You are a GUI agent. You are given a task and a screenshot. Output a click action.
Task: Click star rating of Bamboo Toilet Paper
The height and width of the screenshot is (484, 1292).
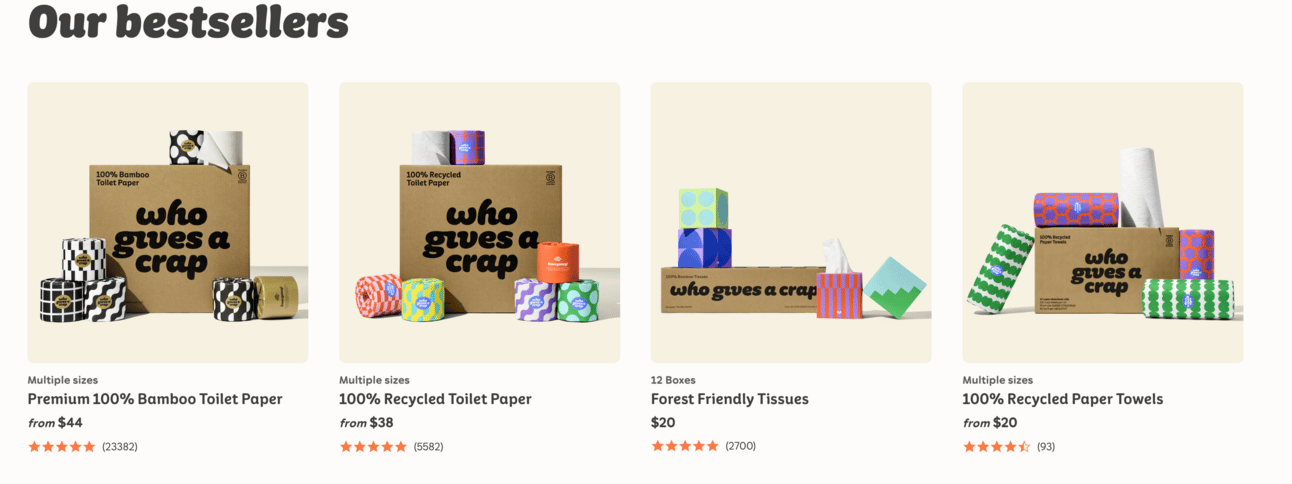pyautogui.click(x=62, y=446)
